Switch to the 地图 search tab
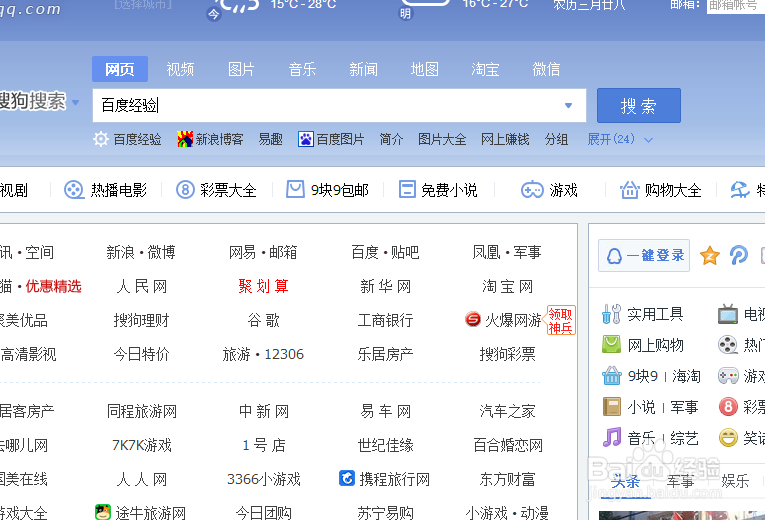 [424, 69]
